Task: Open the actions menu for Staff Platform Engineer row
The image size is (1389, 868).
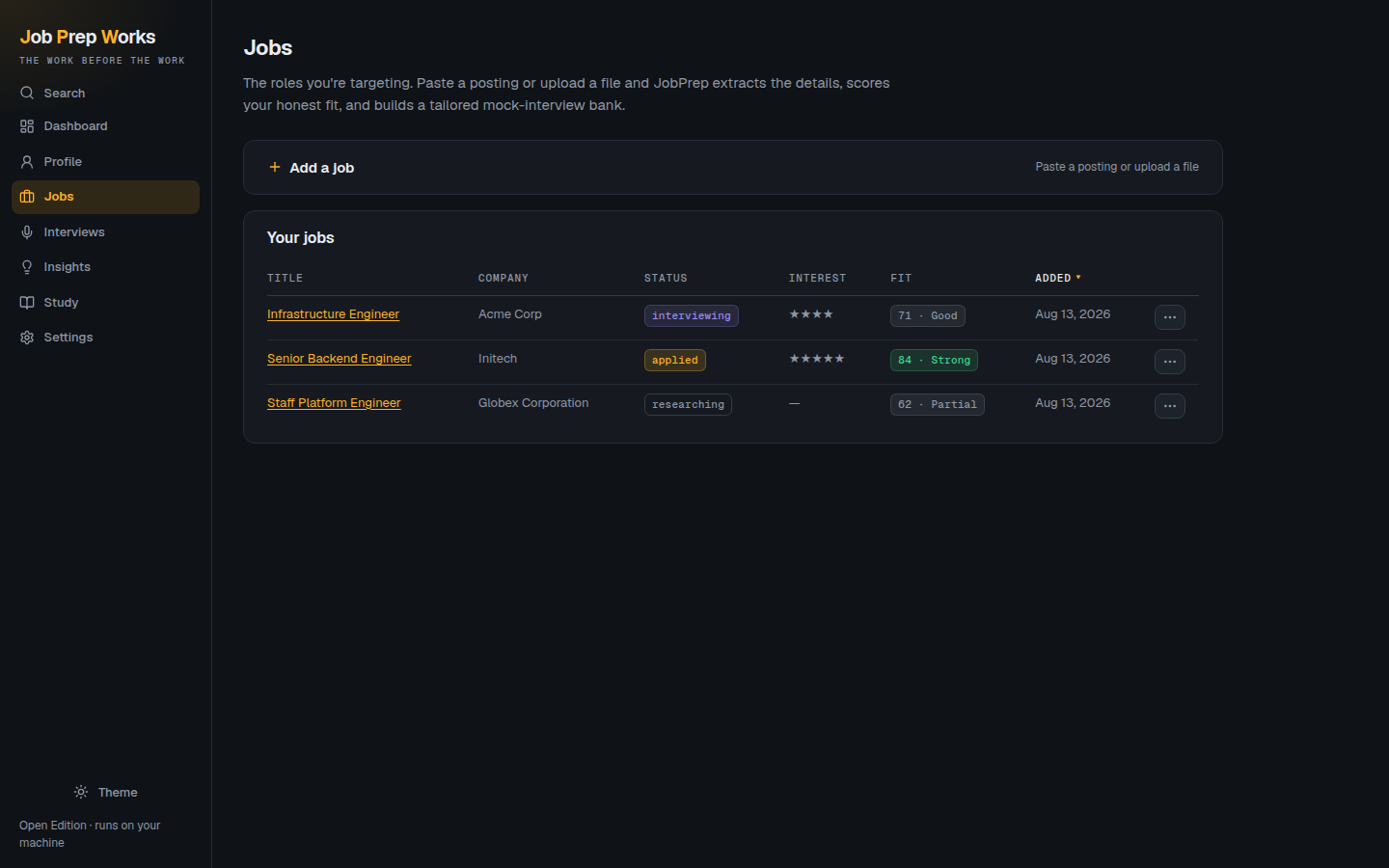Action: click(1170, 406)
